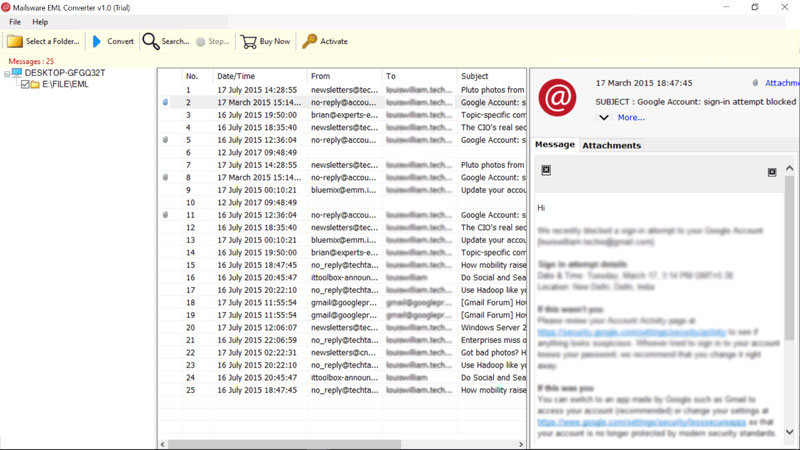Click the preview pane vertical scrollbar thumb

789,258
